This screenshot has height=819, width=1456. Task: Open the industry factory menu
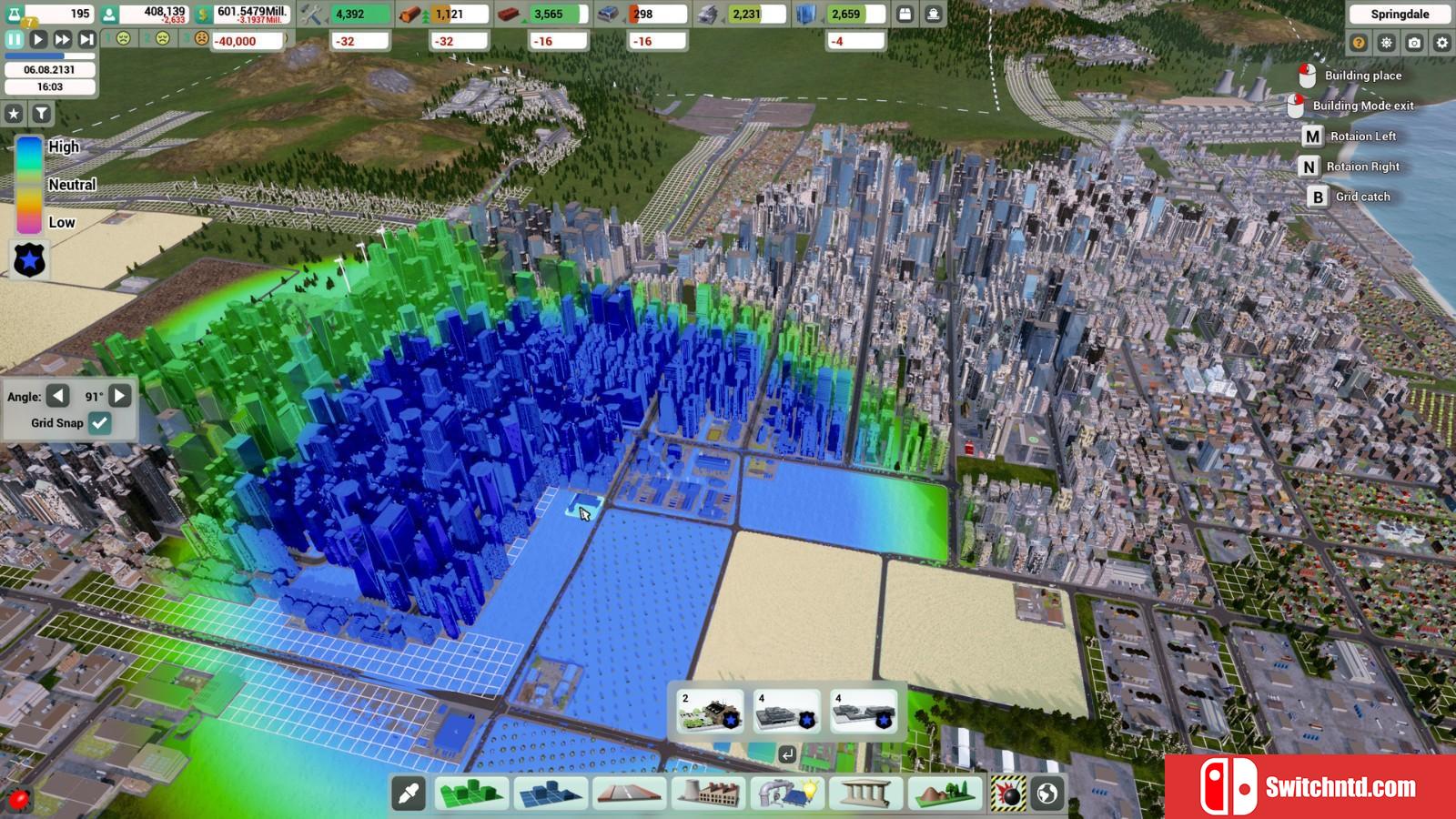coord(708,794)
